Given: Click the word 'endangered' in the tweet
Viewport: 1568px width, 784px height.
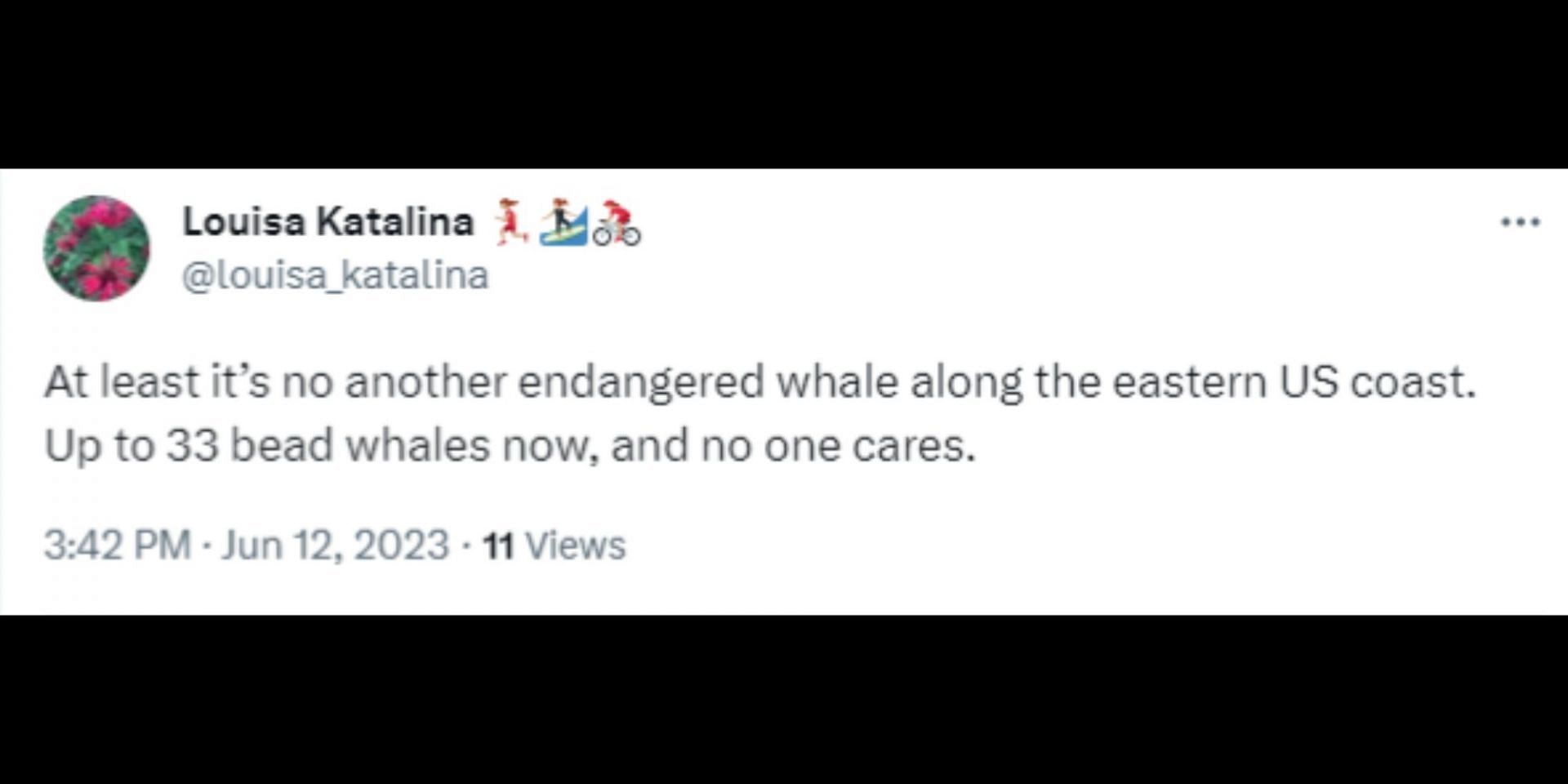Looking at the screenshot, I should (641, 383).
